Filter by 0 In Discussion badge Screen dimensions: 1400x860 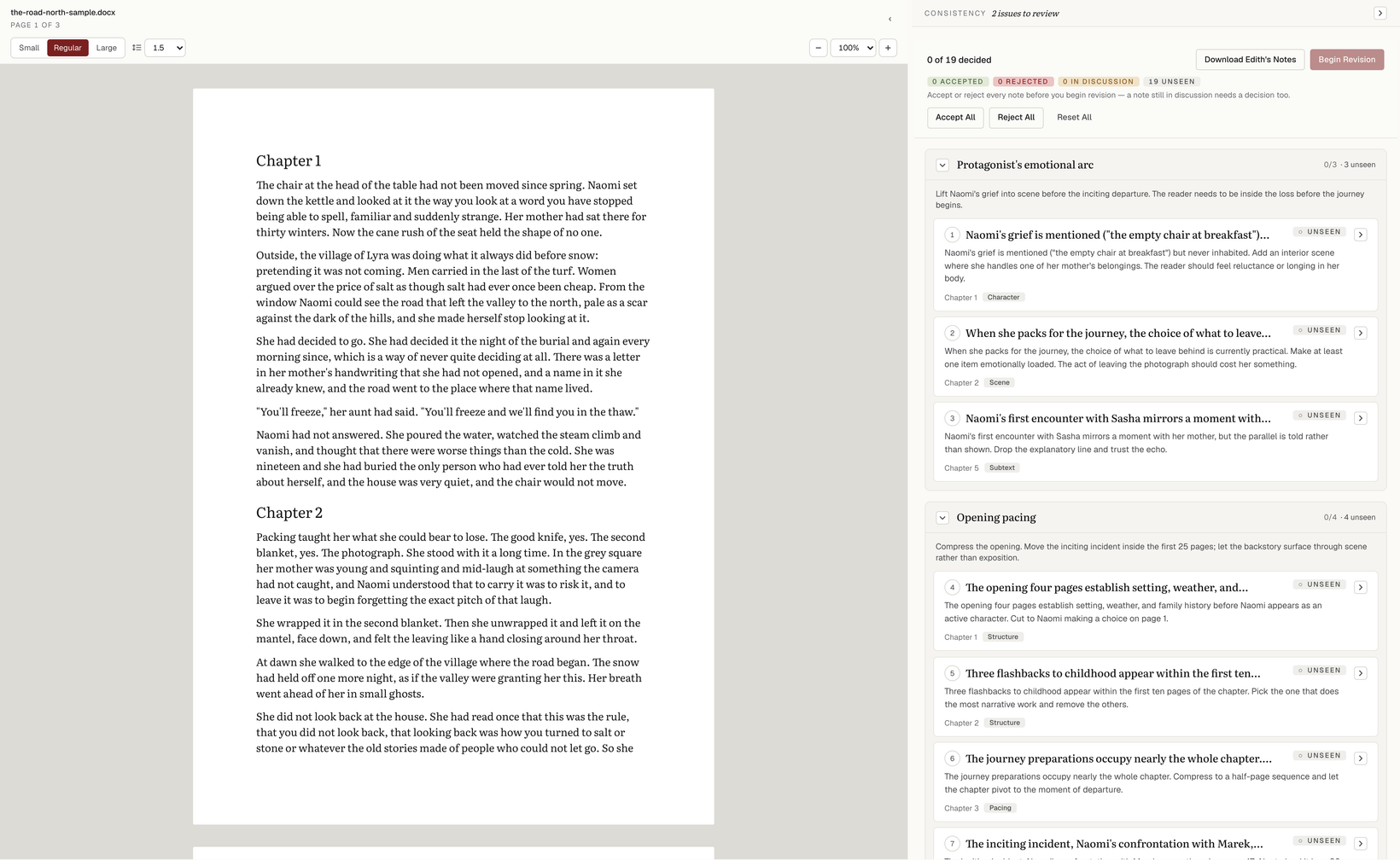pos(1099,82)
